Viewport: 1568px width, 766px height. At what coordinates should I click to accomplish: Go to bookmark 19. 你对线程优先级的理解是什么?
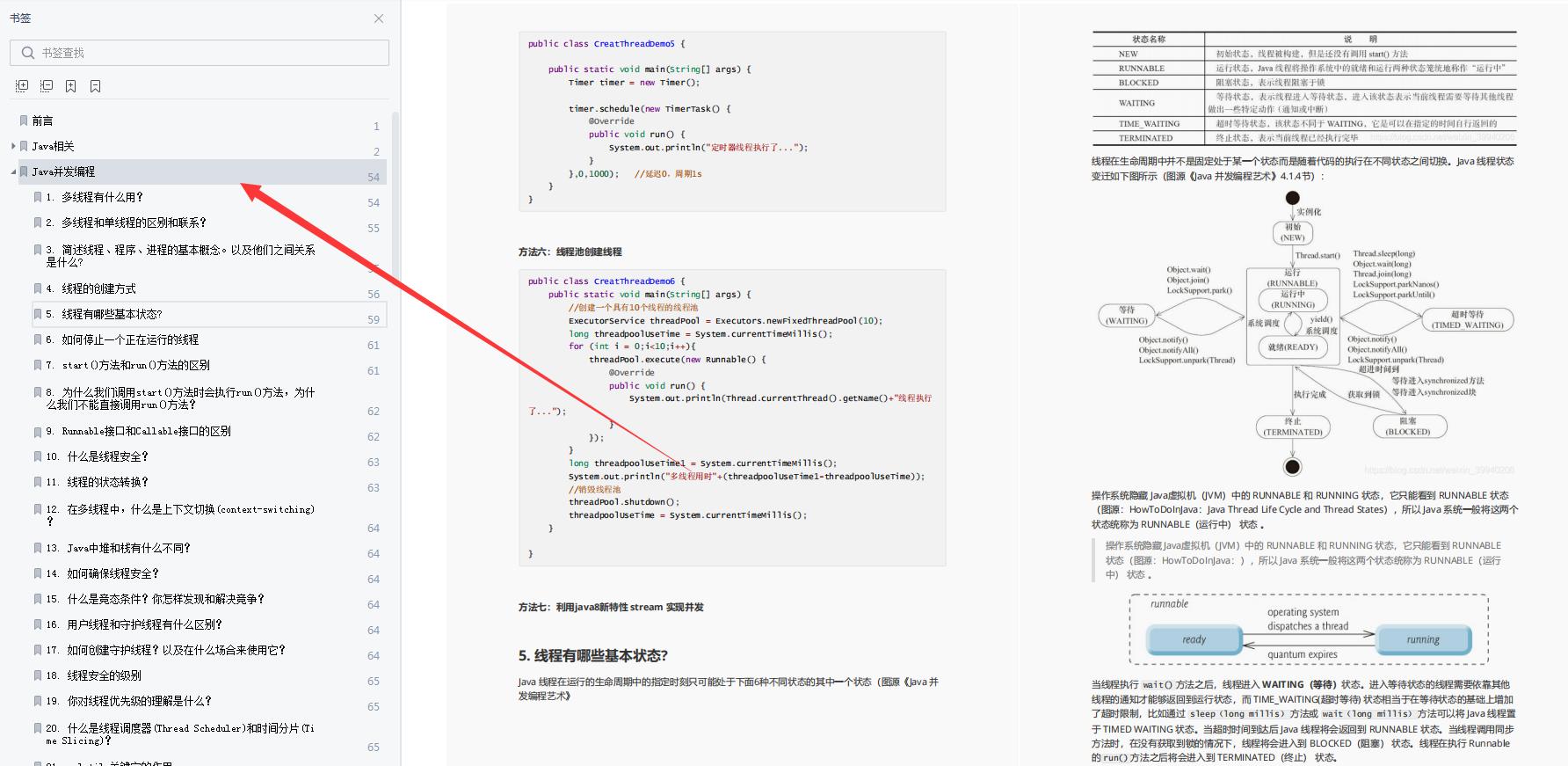129,701
